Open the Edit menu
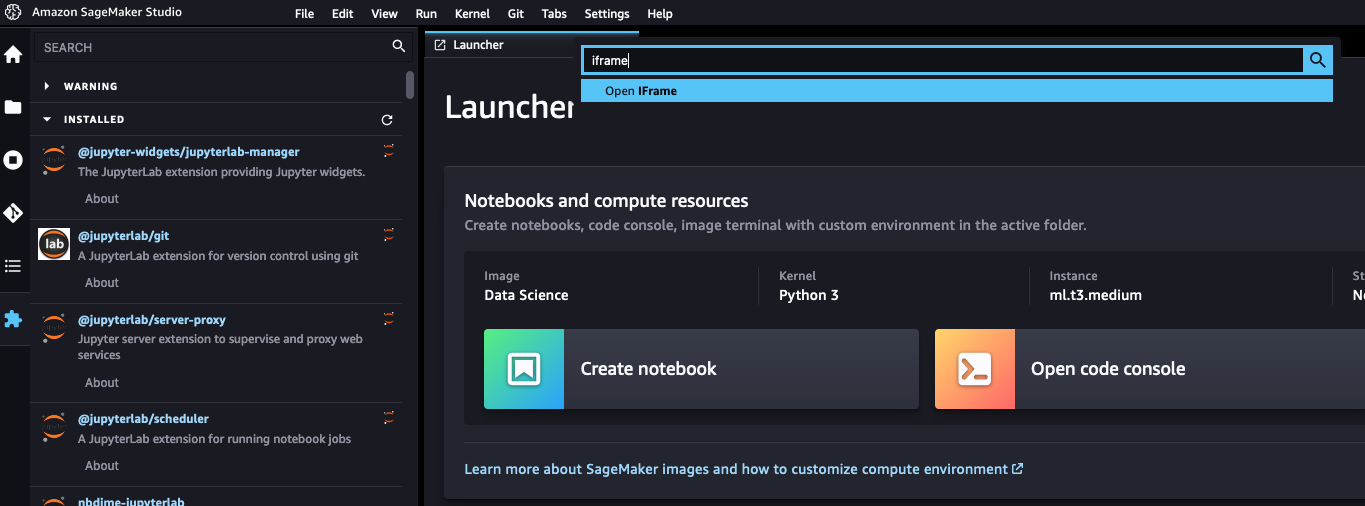The height and width of the screenshot is (506, 1365). click(343, 14)
